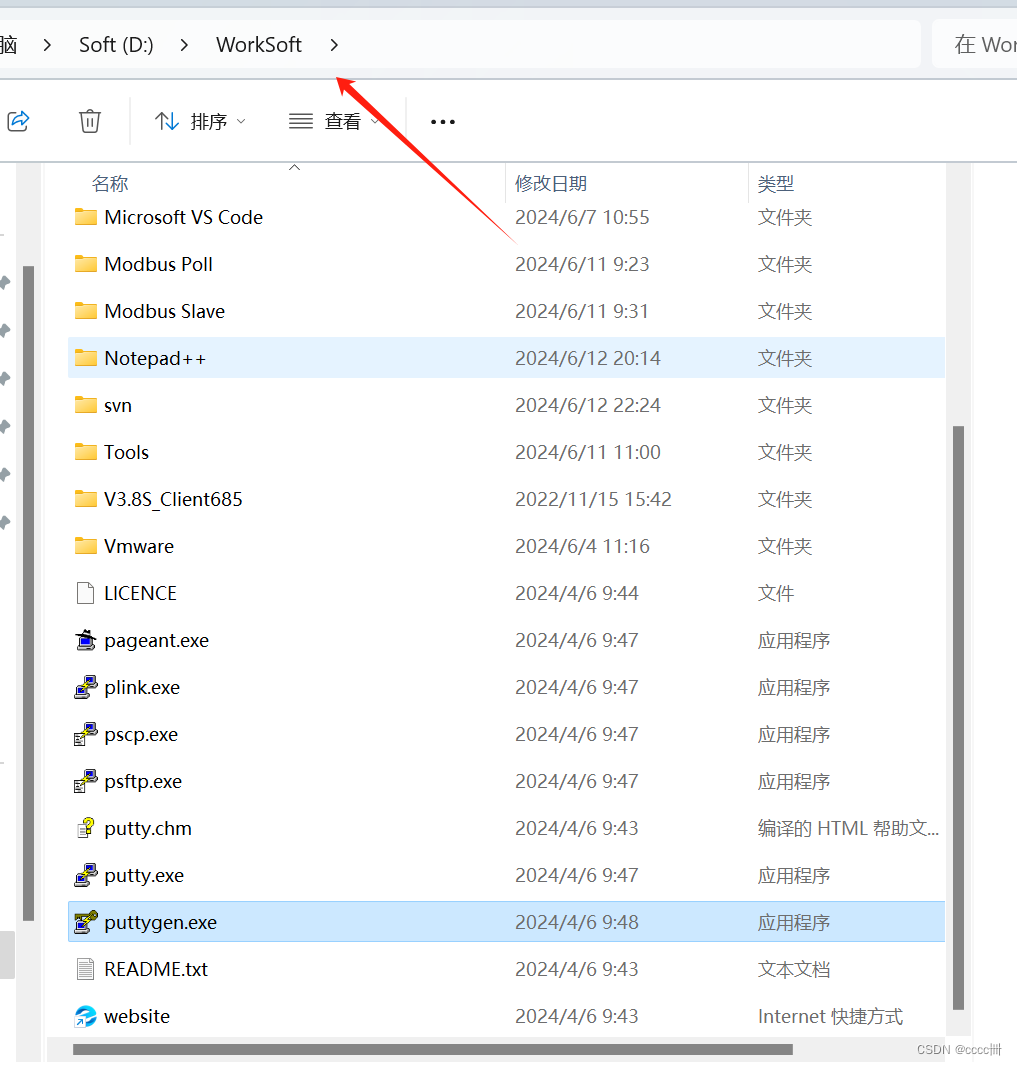Select the pageant.exe application icon
This screenshot has height=1065, width=1017.
tap(86, 640)
